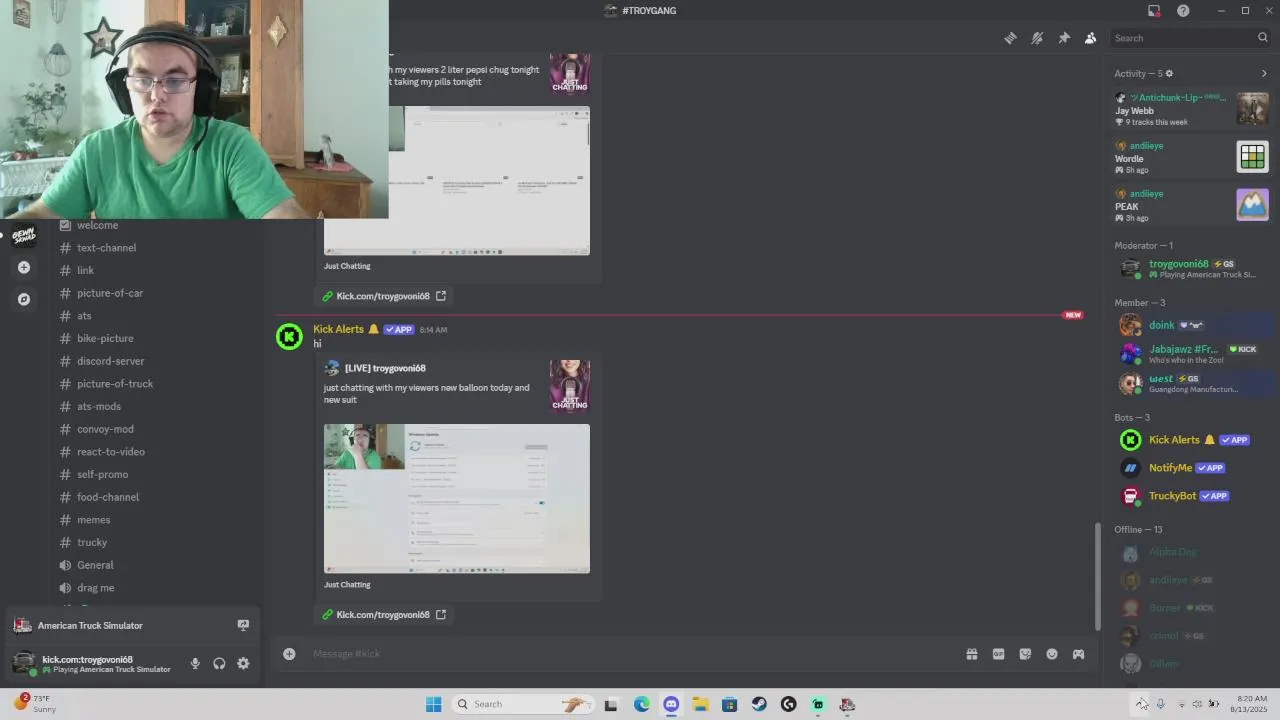This screenshot has height=720, width=1280.
Task: Open the Help question mark icon
Action: point(1183,11)
